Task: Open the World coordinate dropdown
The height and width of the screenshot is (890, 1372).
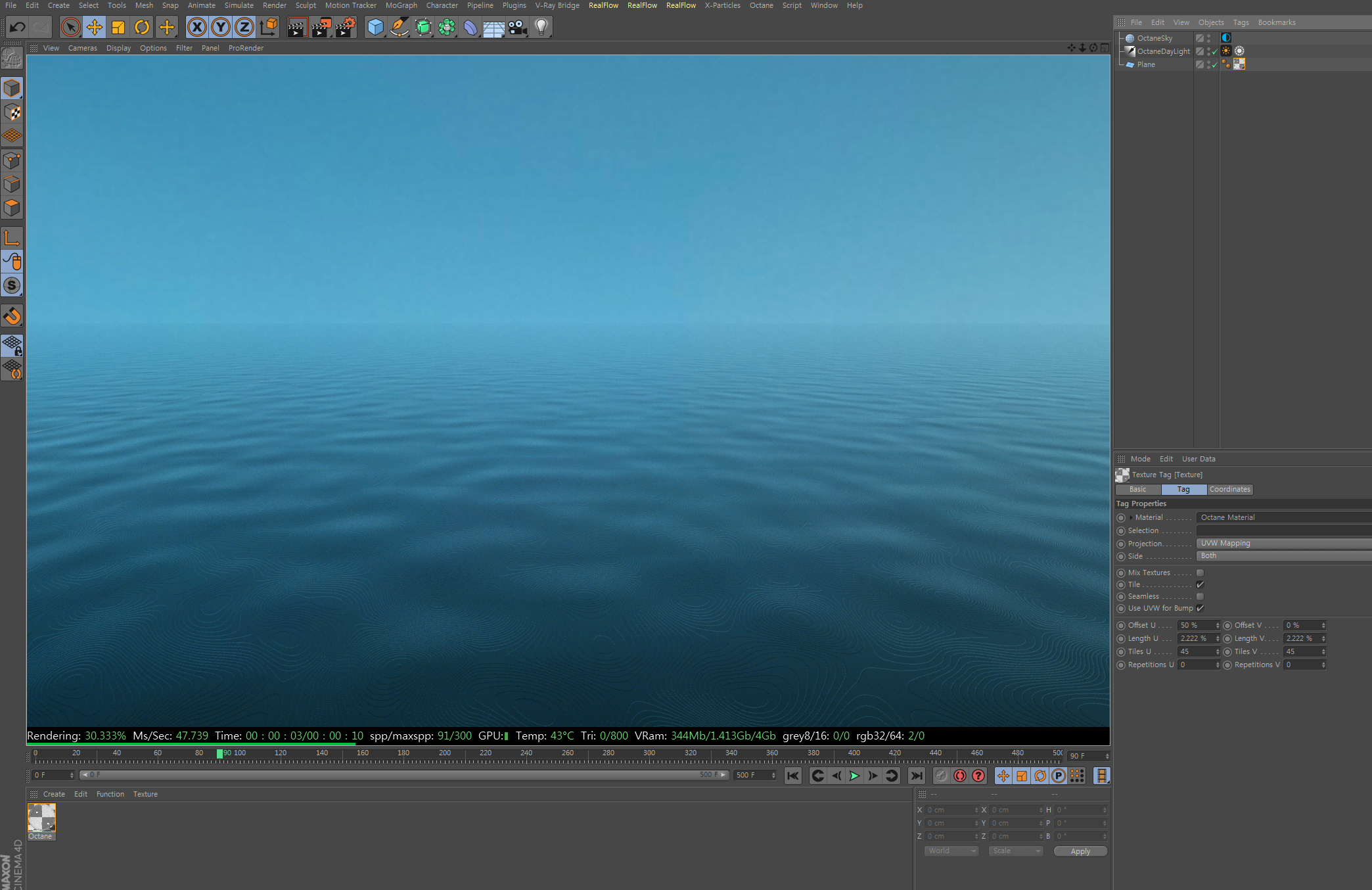Action: tap(951, 851)
